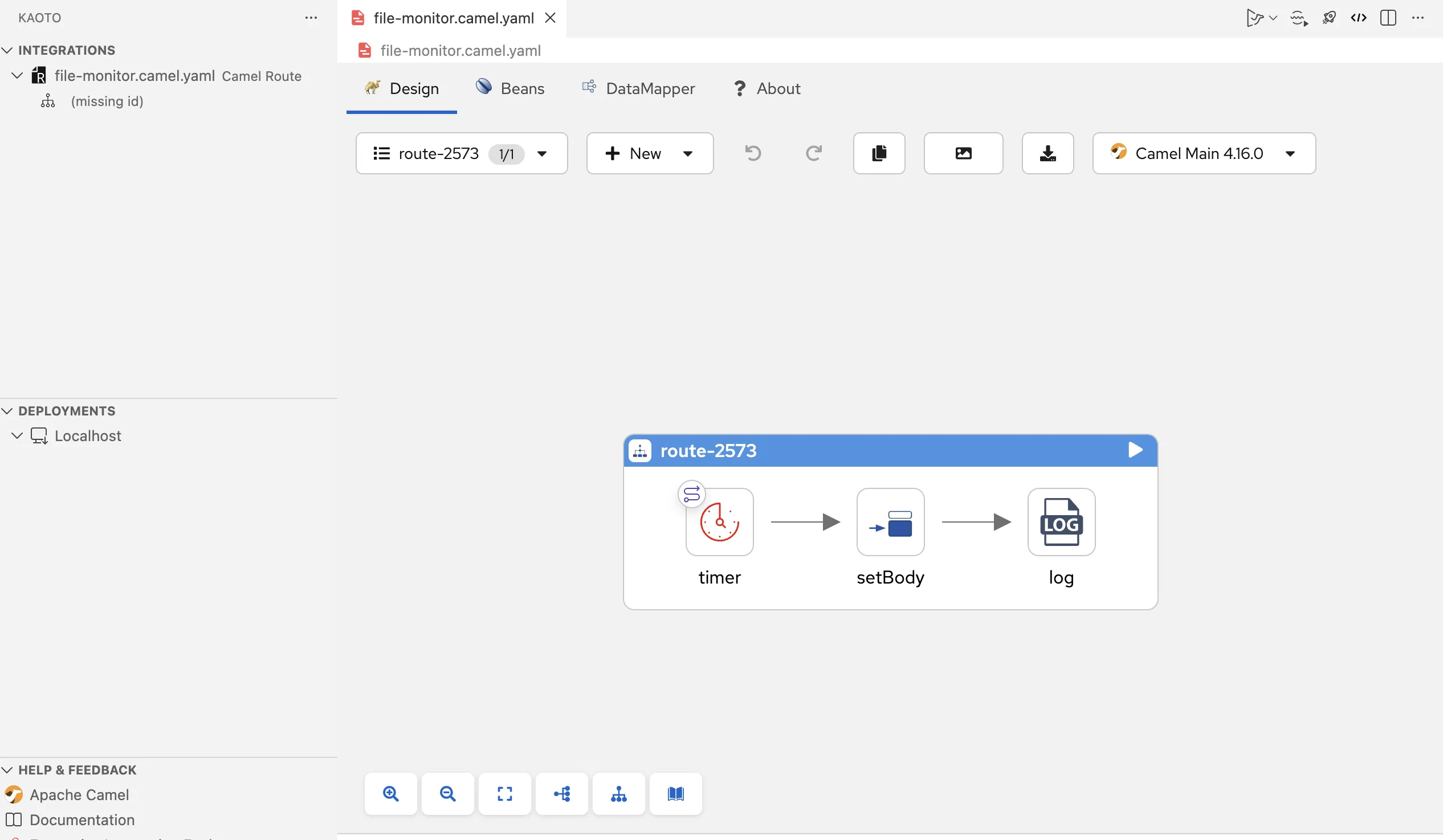Open the catalog book icon
Screen dimensions: 1443x840
(676, 794)
